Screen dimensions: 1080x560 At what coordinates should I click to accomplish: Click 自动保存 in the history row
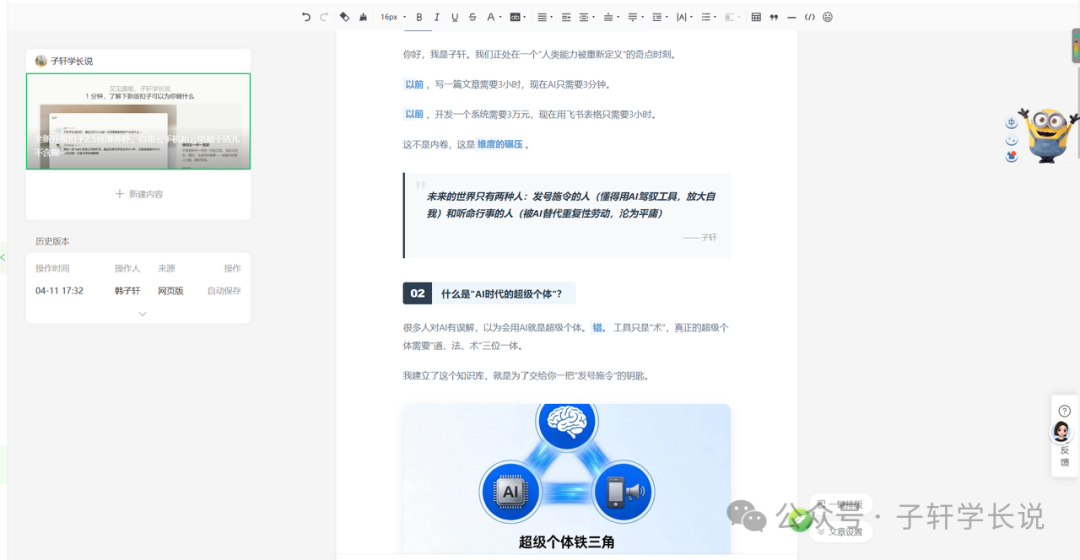click(x=224, y=291)
